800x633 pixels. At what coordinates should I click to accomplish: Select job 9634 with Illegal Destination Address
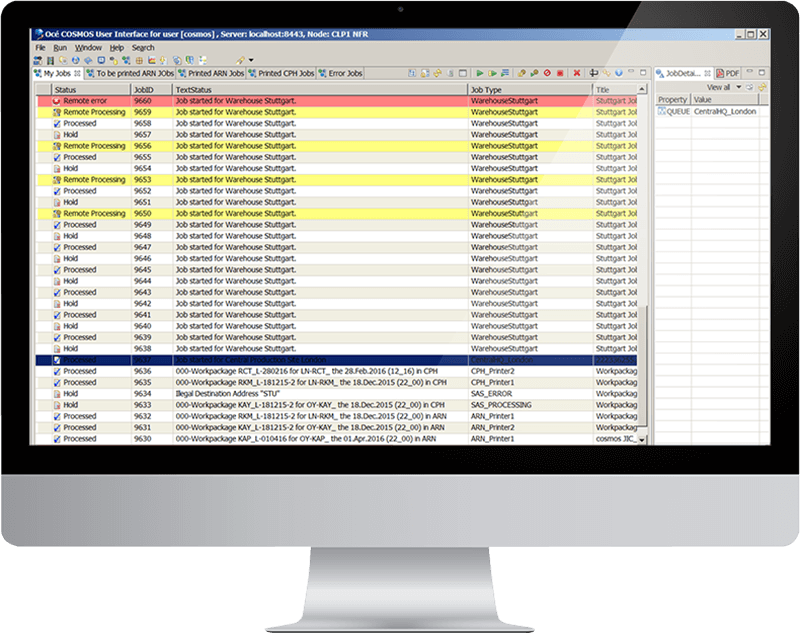(x=300, y=393)
